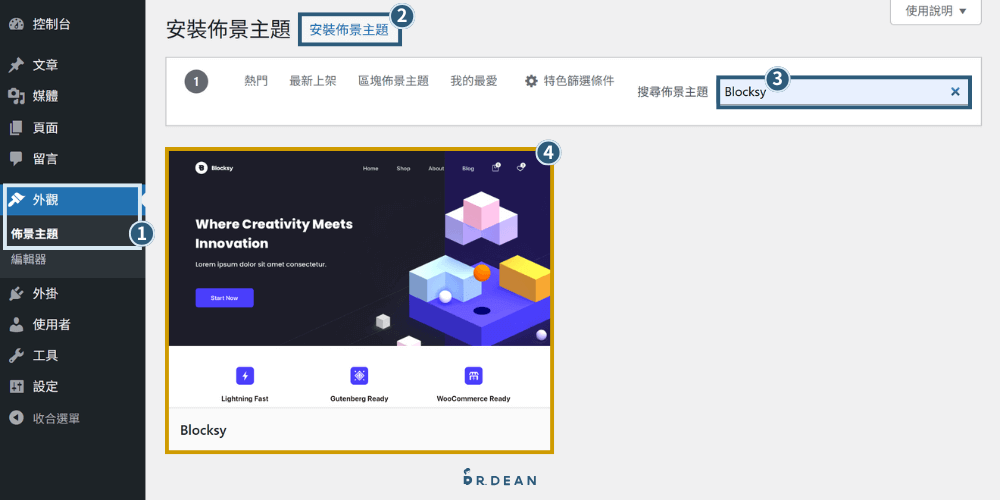Switch to the 區塊佈景主題 filter tab
The width and height of the screenshot is (1000, 500).
[393, 81]
